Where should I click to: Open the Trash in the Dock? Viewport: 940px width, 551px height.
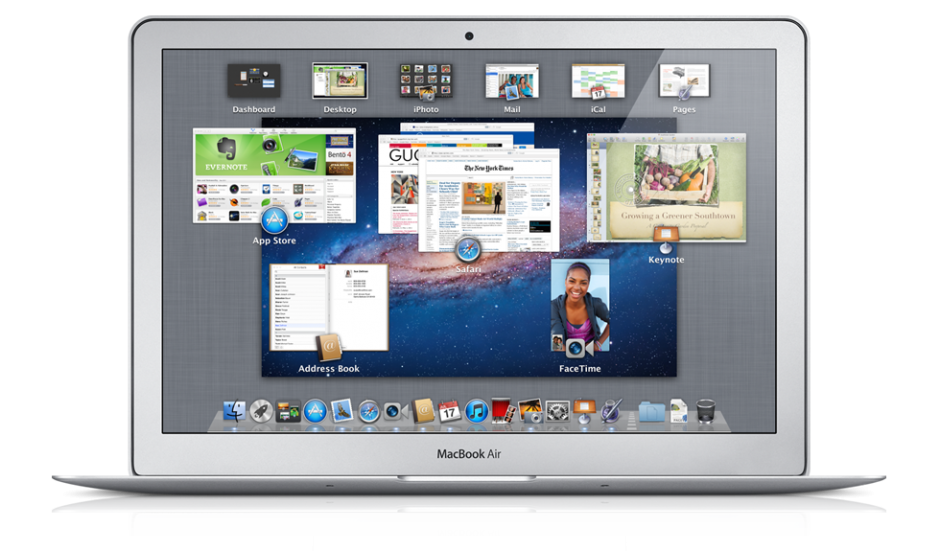point(706,410)
